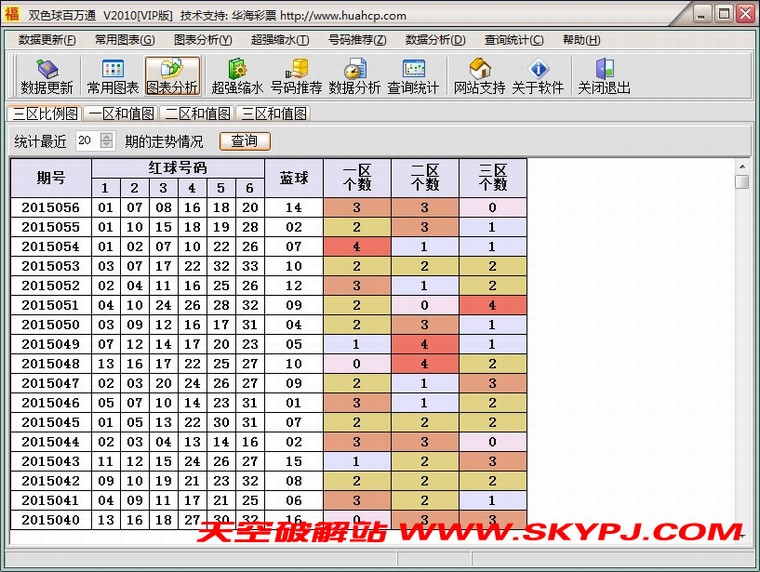Click the 数据分析 toolbar icon

pos(354,77)
